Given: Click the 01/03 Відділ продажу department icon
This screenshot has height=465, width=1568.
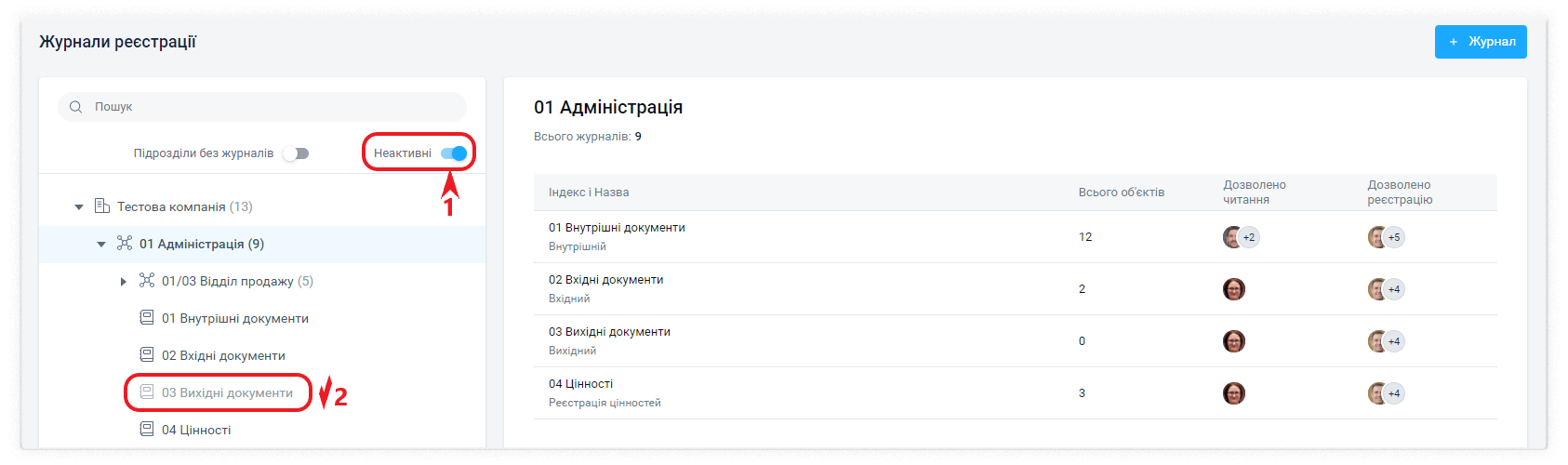Looking at the screenshot, I should coord(147,280).
